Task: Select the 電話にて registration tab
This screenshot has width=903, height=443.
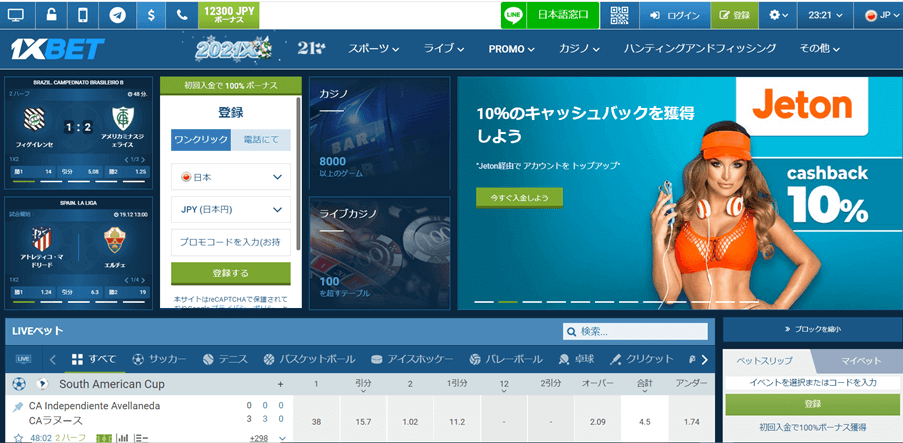Action: click(x=261, y=140)
